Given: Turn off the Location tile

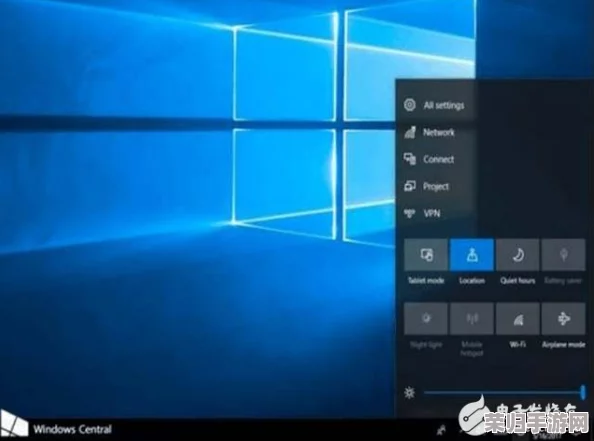Looking at the screenshot, I should point(472,255).
